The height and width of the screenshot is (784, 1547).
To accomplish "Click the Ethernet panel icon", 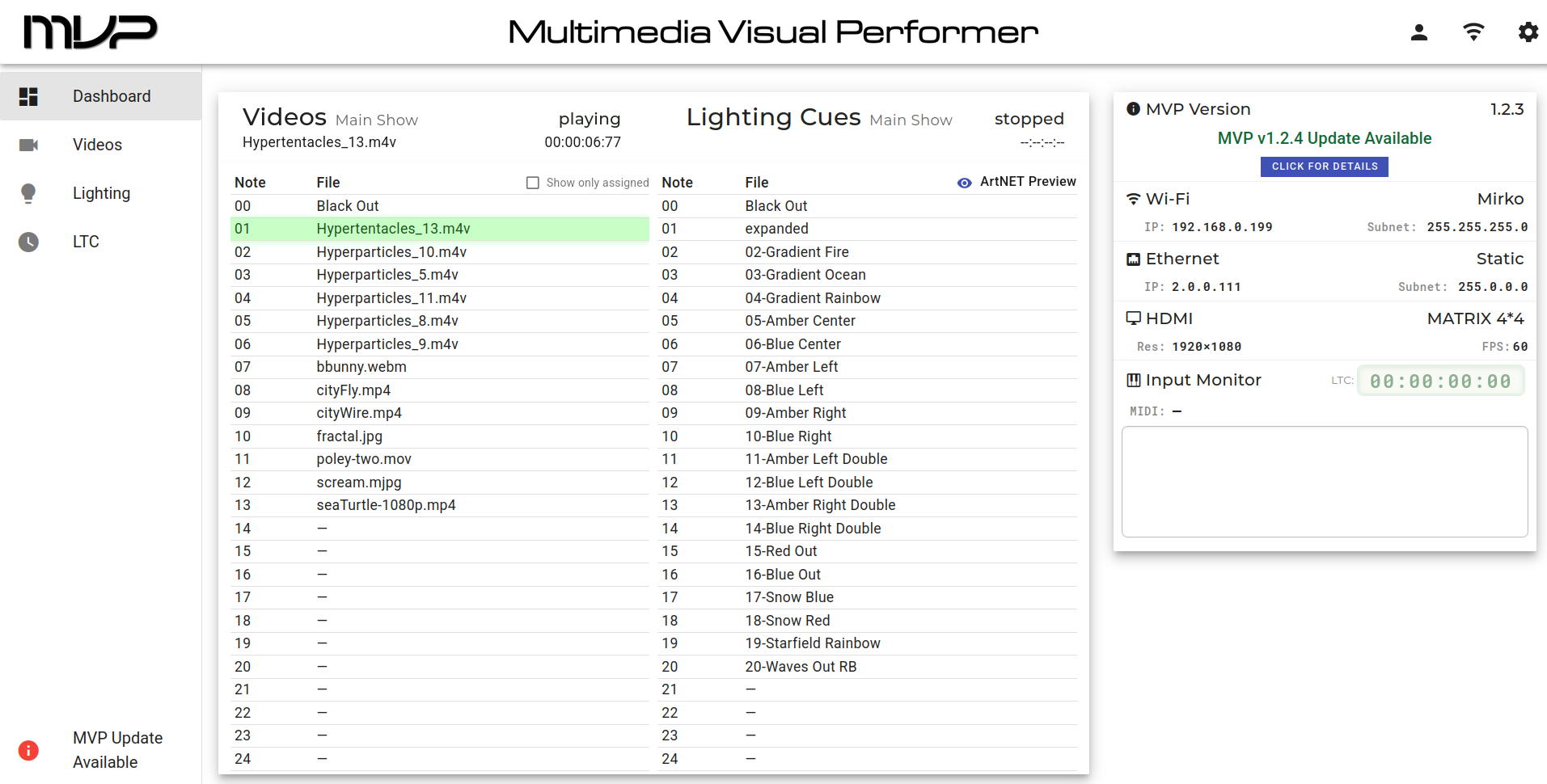I will coord(1133,259).
